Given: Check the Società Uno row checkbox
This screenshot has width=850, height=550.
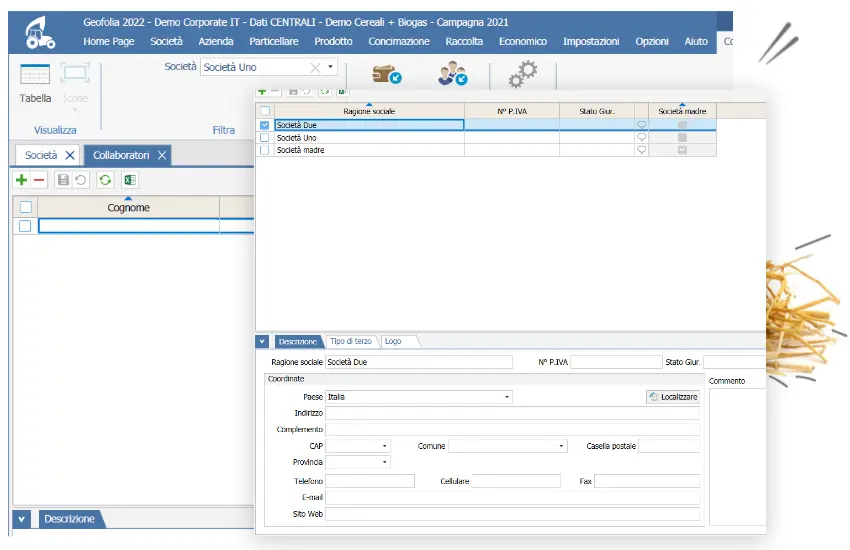Looking at the screenshot, I should (265, 138).
